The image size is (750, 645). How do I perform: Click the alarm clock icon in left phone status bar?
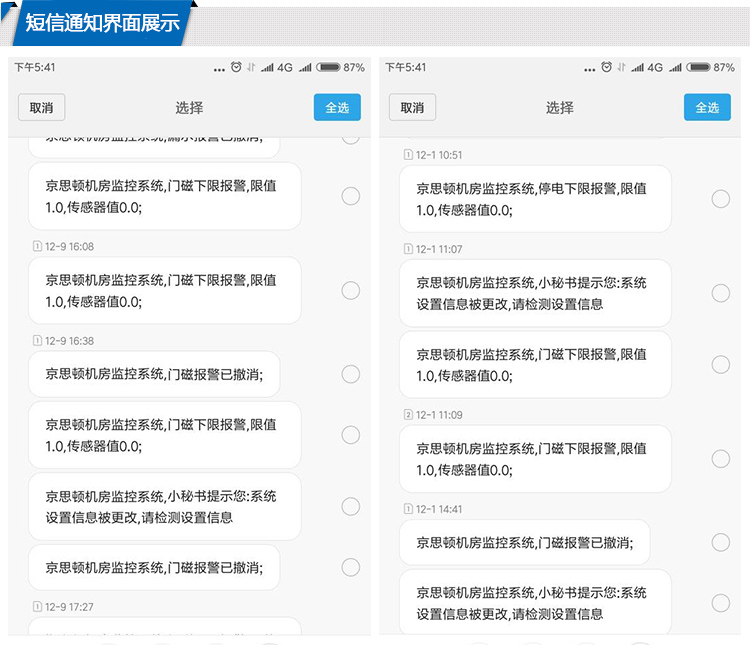tap(236, 68)
